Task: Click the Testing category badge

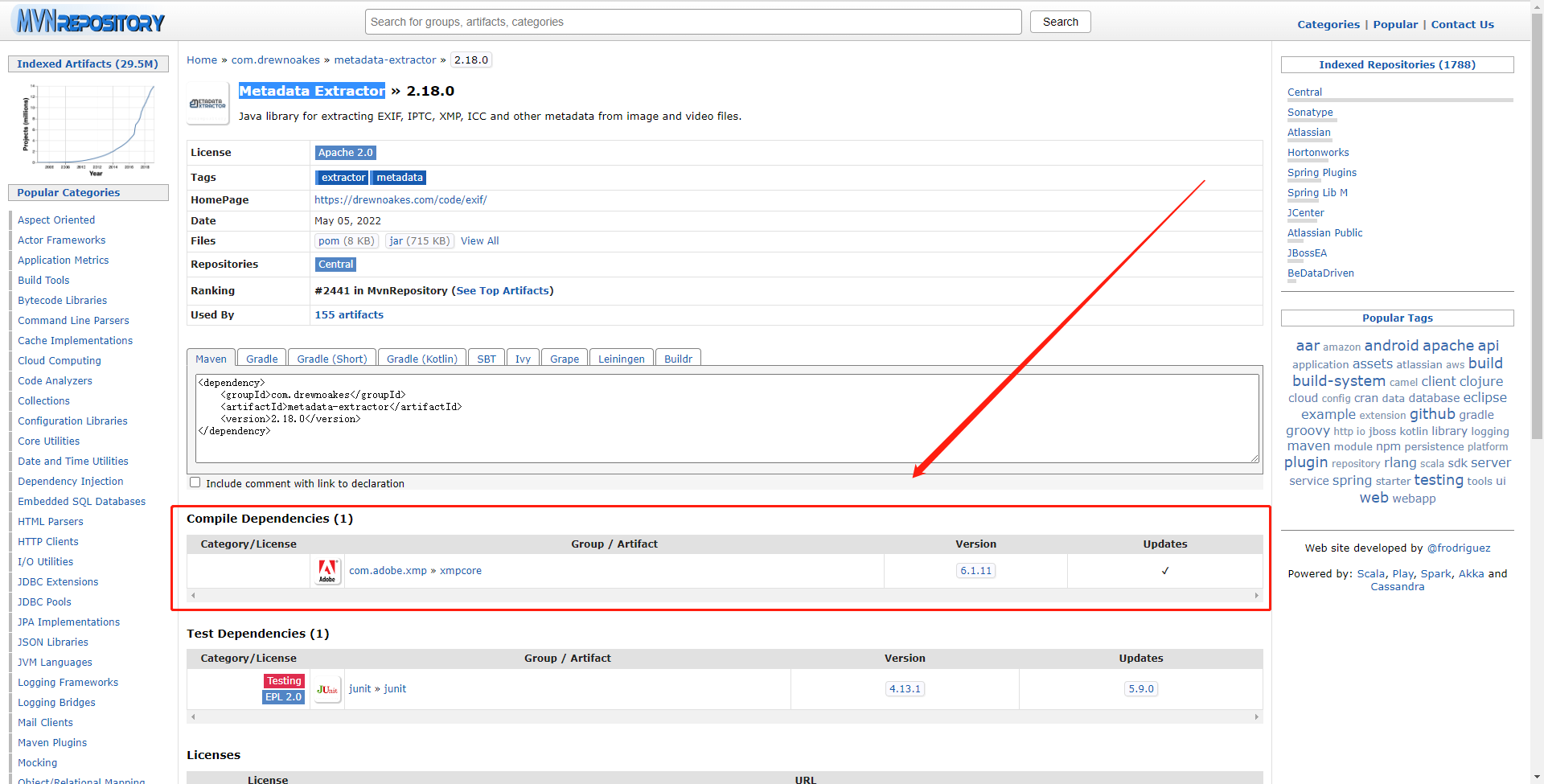Action: (x=284, y=681)
